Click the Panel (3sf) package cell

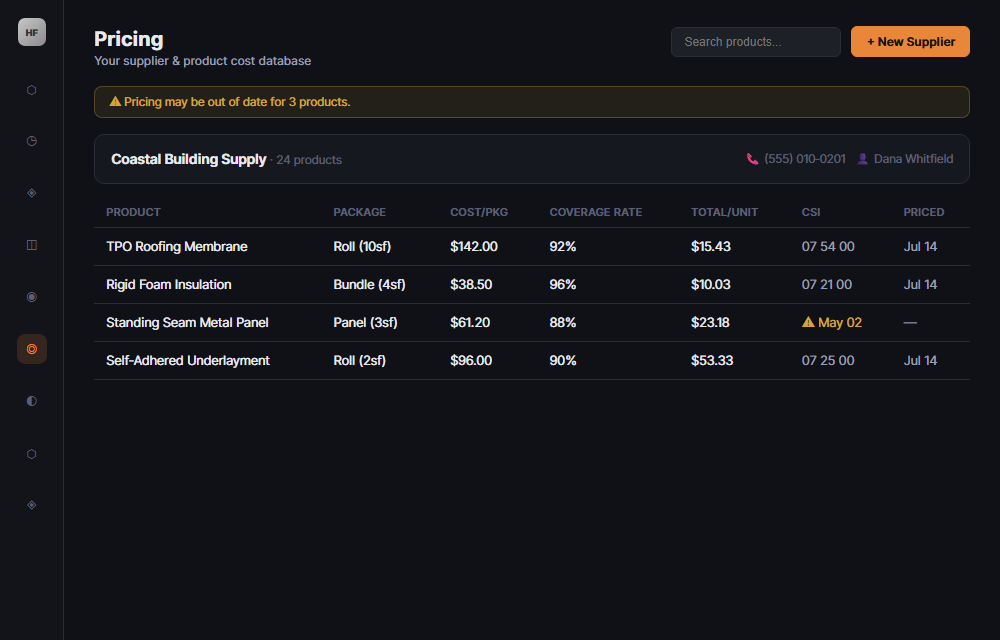[365, 323]
